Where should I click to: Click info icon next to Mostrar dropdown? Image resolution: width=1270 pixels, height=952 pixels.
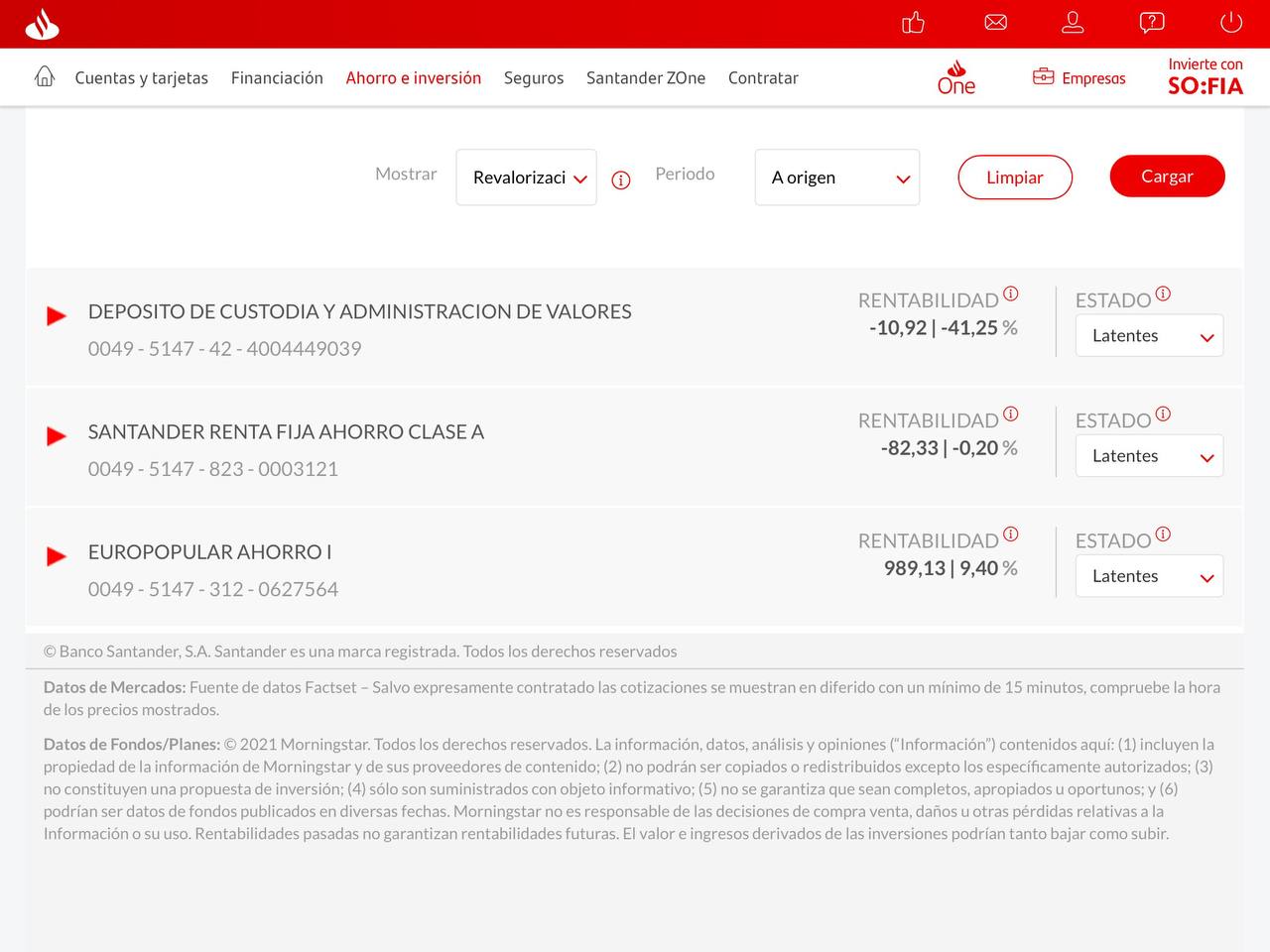tap(621, 180)
